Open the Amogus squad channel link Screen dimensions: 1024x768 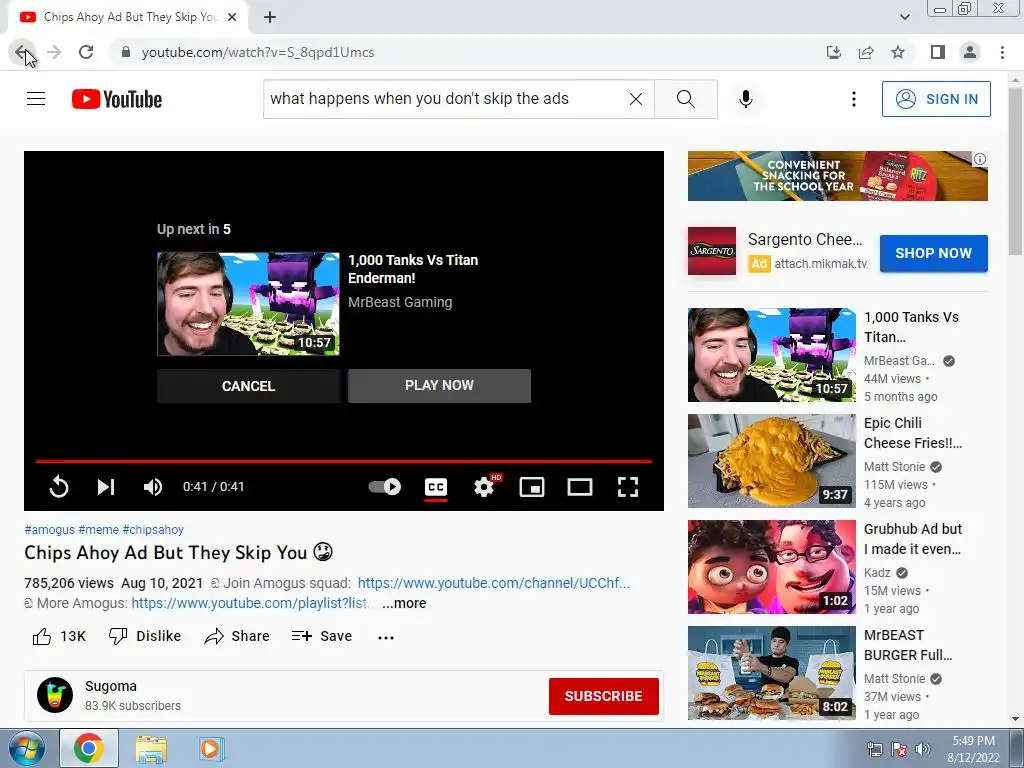point(494,583)
